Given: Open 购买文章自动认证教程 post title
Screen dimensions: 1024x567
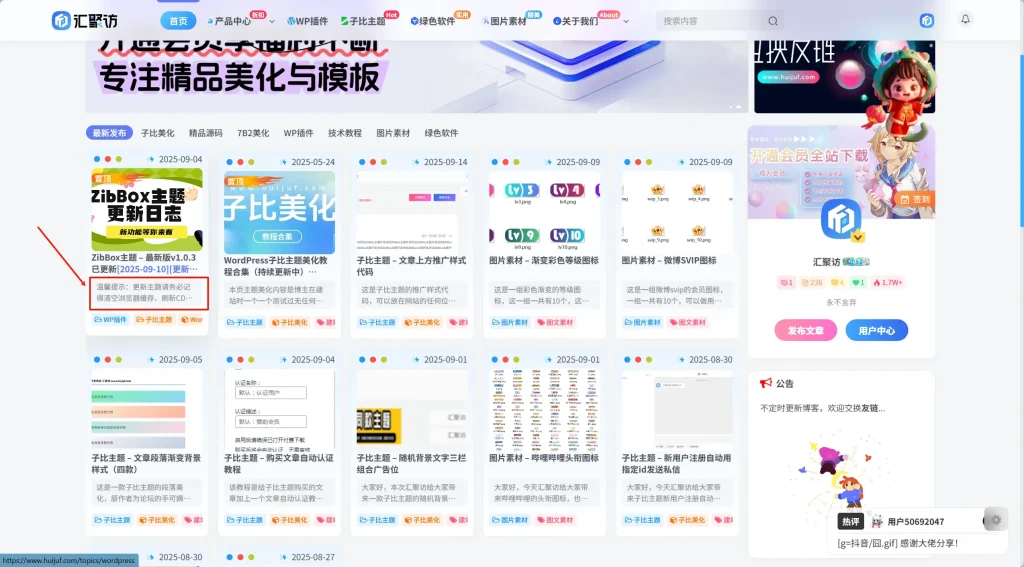Looking at the screenshot, I should [x=279, y=463].
